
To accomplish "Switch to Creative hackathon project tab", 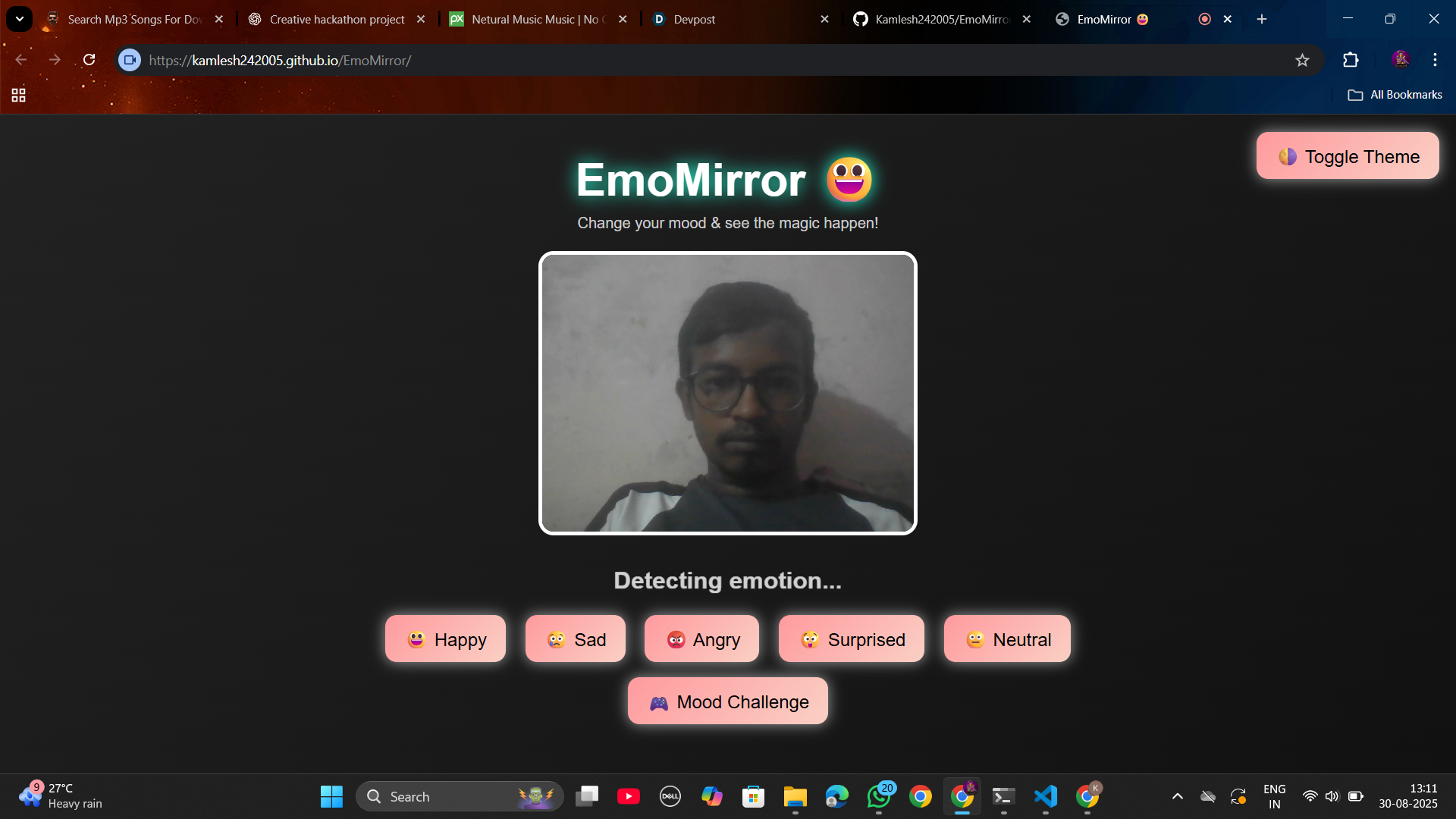I will (x=337, y=20).
